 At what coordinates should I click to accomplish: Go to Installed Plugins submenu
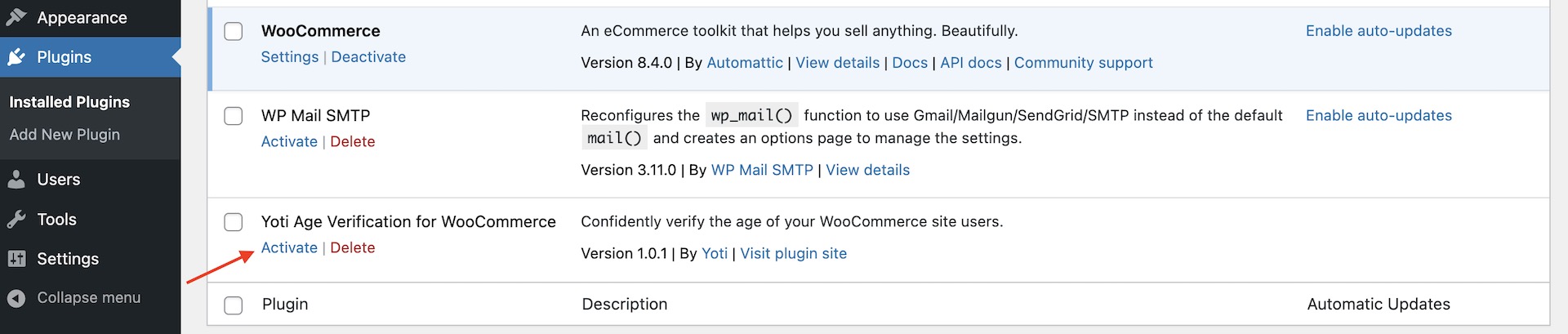[x=69, y=102]
